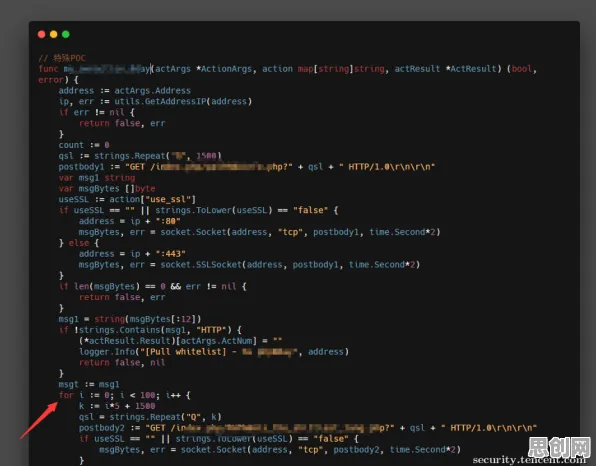Click the k := i*5 + 1500 line

point(117,406)
